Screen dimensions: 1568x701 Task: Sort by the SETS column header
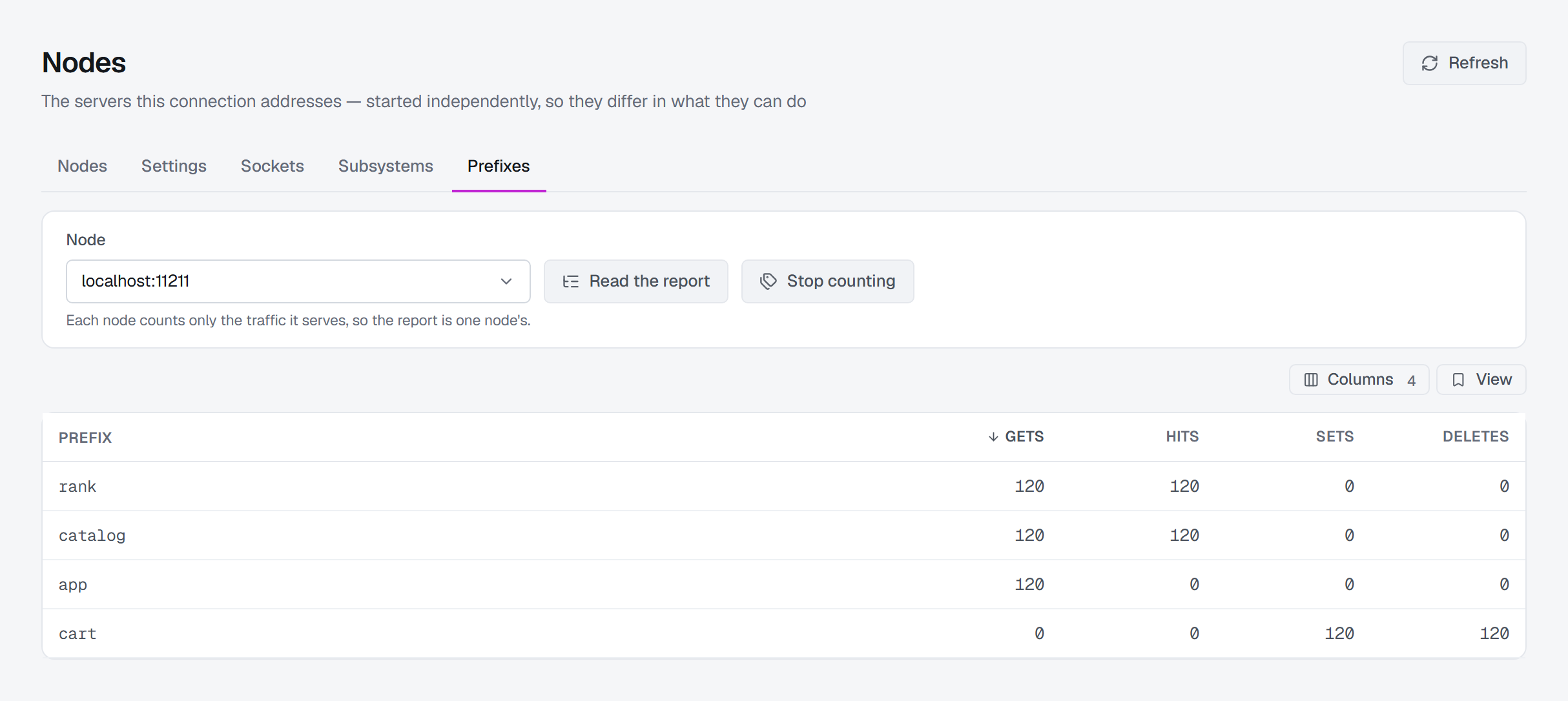1335,437
